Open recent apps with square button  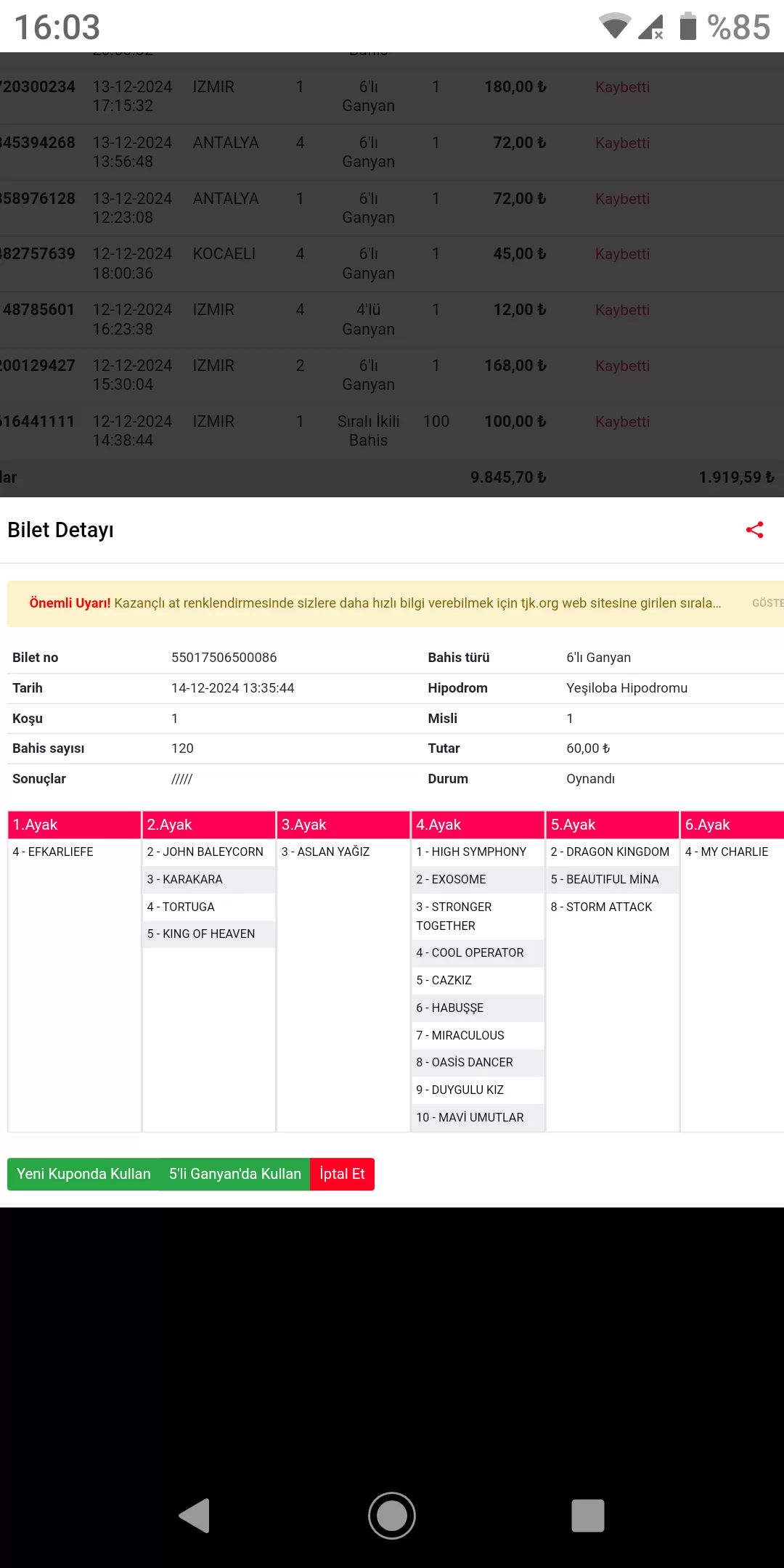point(587,1516)
